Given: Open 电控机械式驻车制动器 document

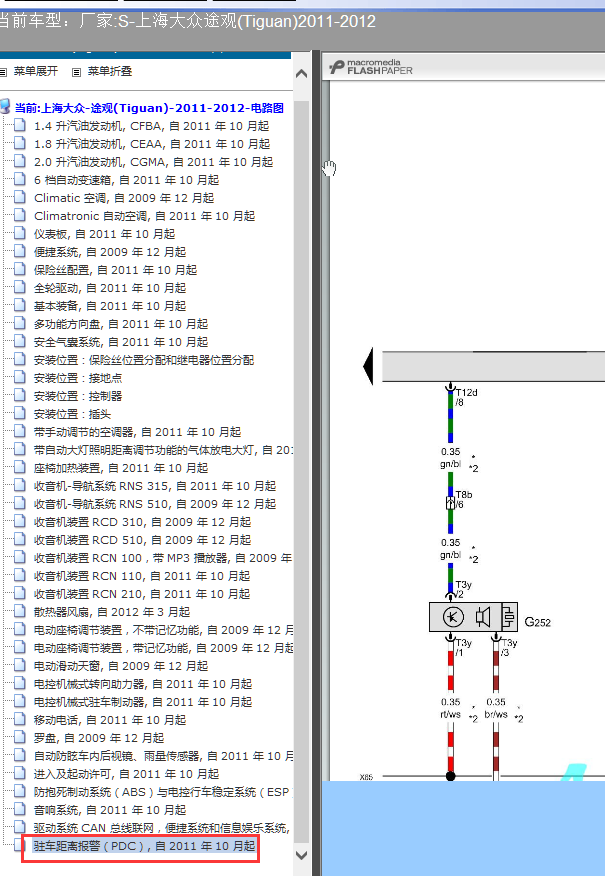Looking at the screenshot, I should tap(143, 702).
